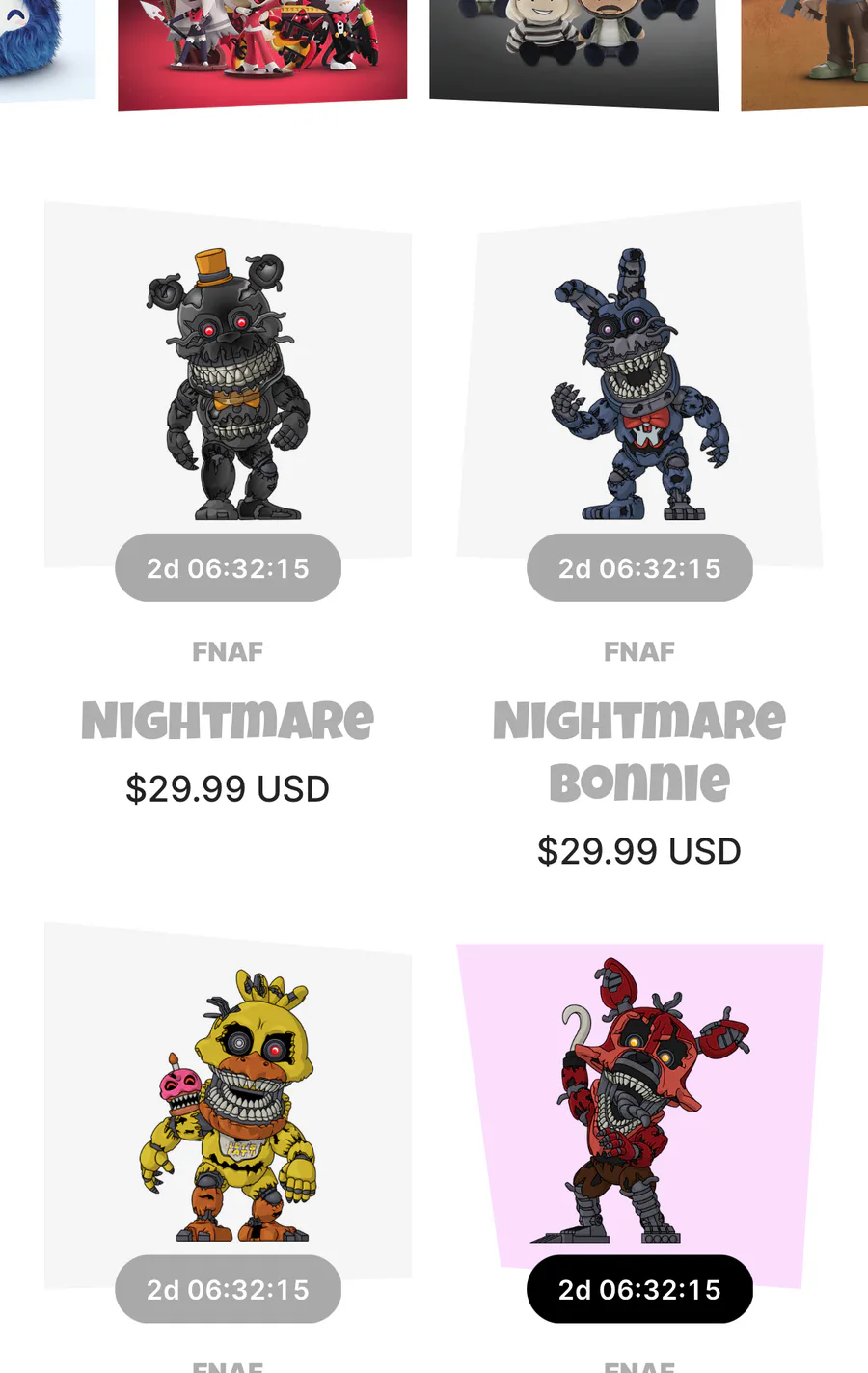Open the orange banner at top right
Viewport: 868px width, 1373px height.
(x=804, y=54)
